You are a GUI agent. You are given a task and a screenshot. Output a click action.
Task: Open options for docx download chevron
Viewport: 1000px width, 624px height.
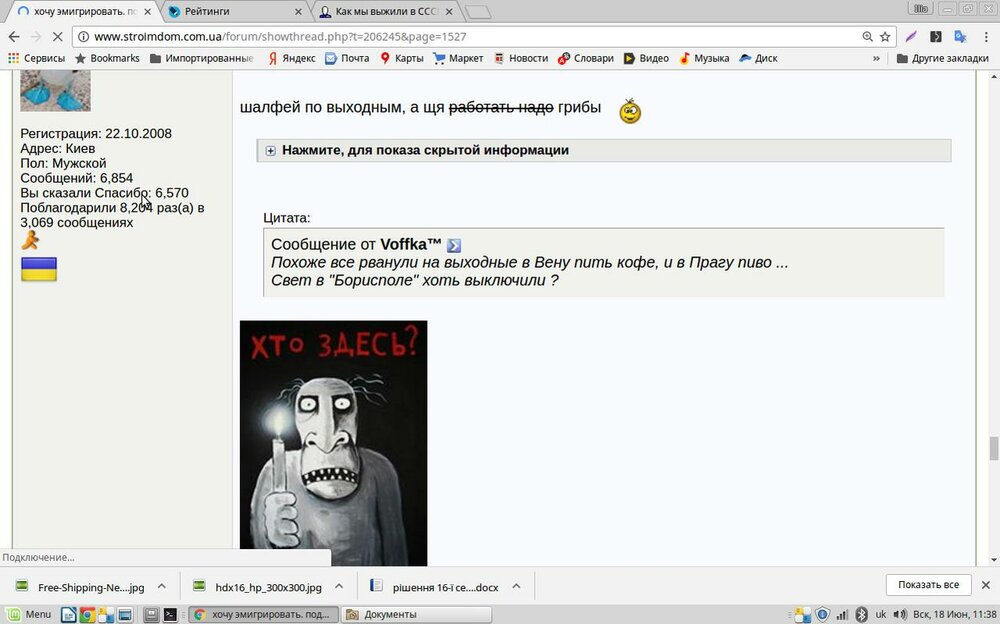pyautogui.click(x=516, y=586)
